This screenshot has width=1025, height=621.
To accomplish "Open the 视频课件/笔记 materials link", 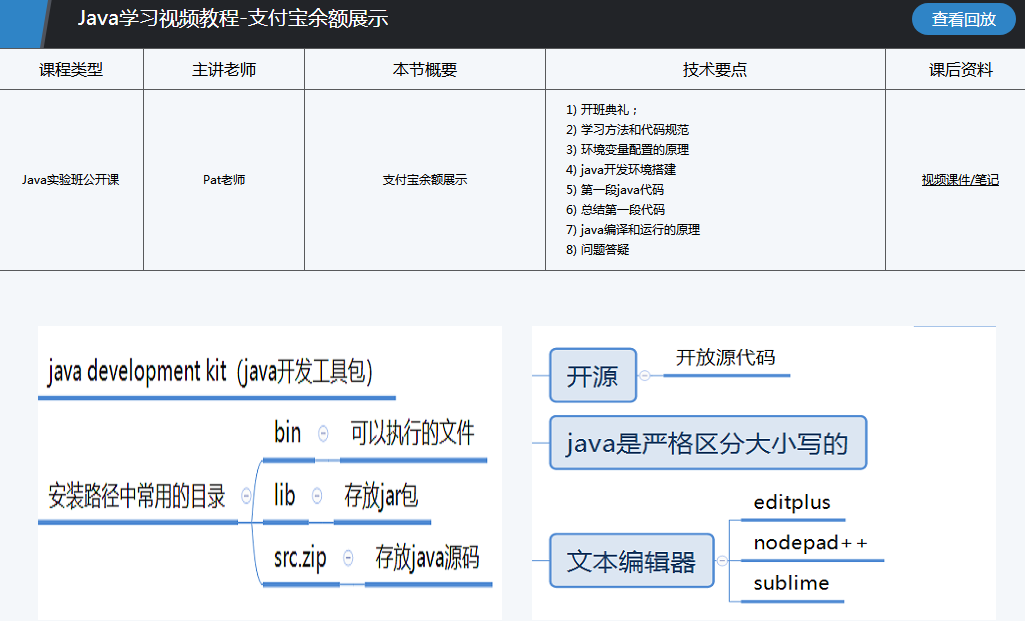I will 960,180.
